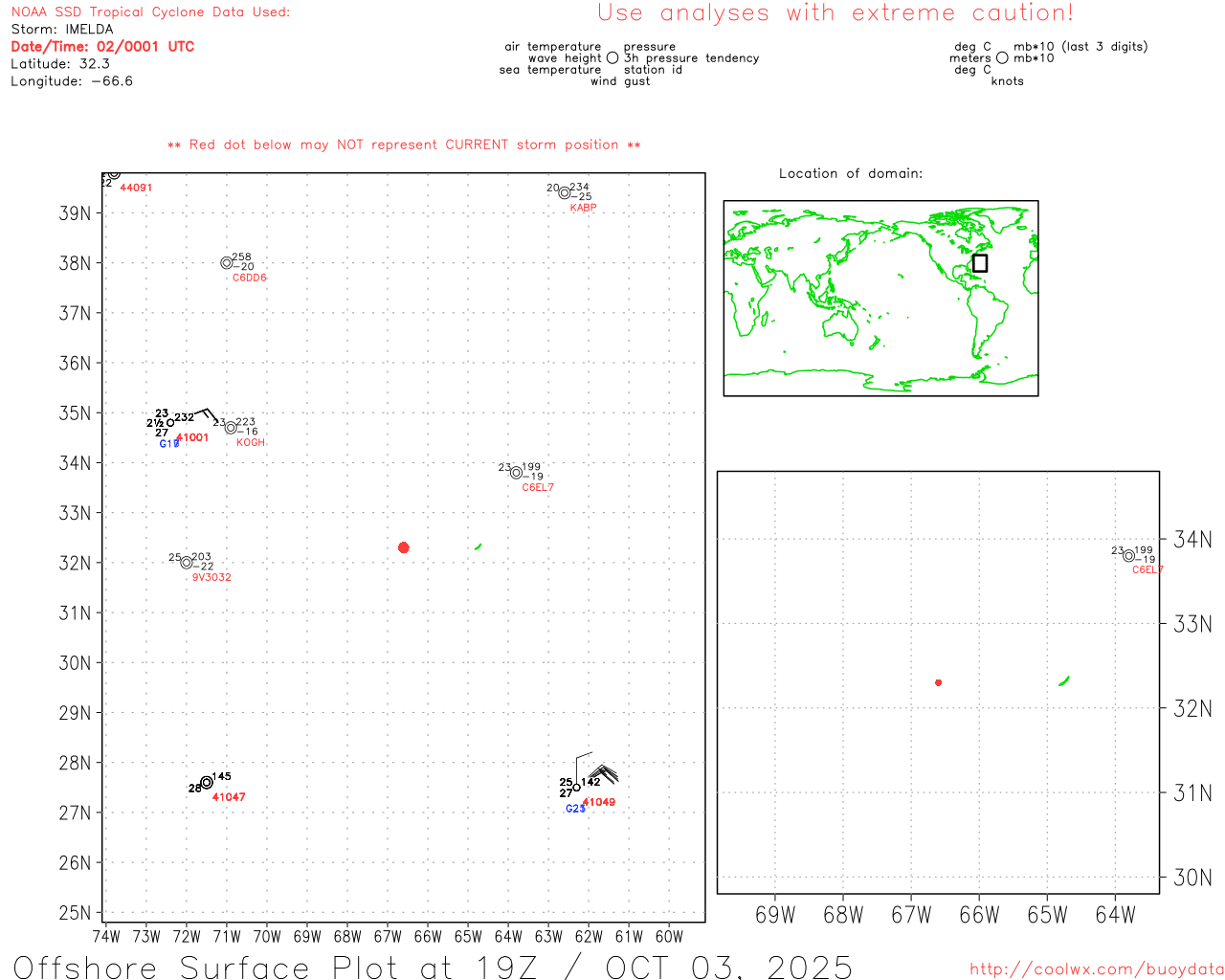Image resolution: width=1225 pixels, height=980 pixels.
Task: Select the KOGH station circle marker
Action: [231, 428]
